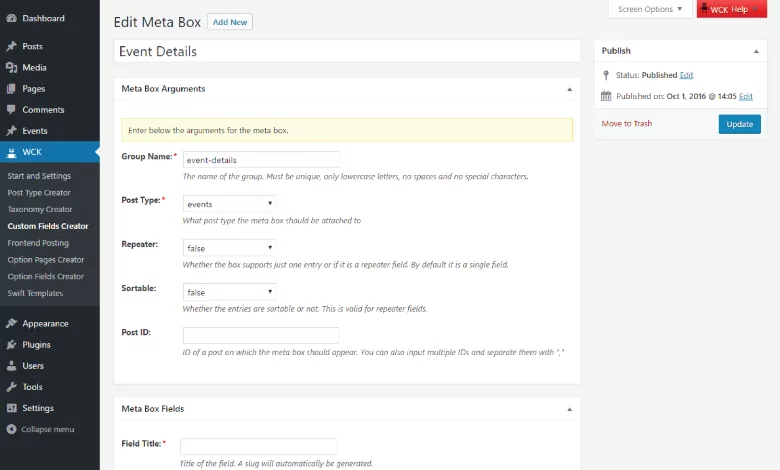Collapse the Meta Box Fields panel

570,409
